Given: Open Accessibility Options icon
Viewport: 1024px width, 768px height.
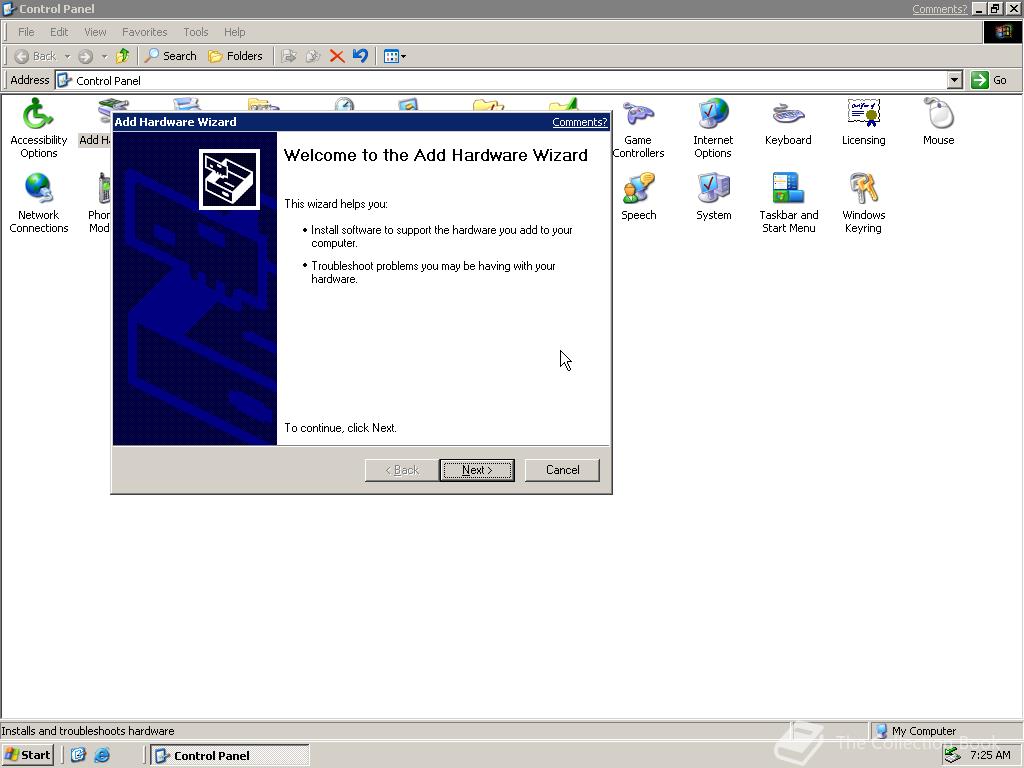Looking at the screenshot, I should pyautogui.click(x=39, y=127).
